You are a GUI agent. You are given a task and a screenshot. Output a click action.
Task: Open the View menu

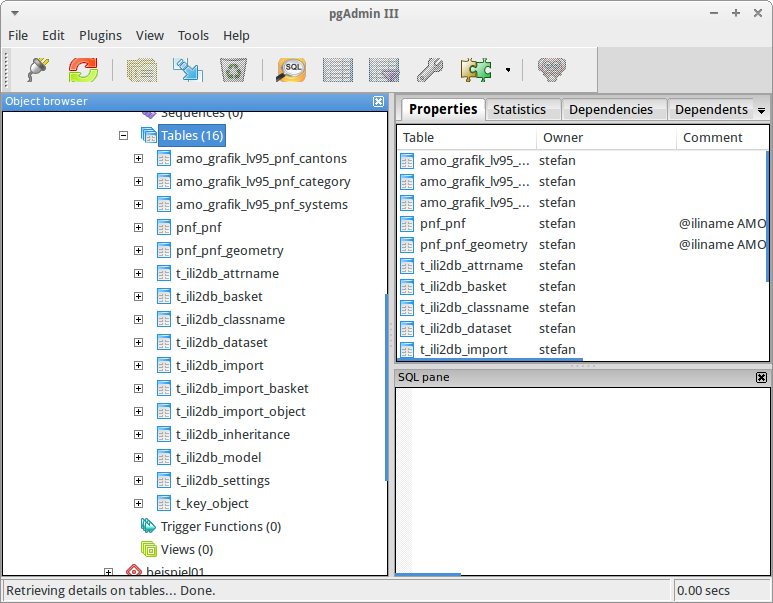[x=150, y=35]
